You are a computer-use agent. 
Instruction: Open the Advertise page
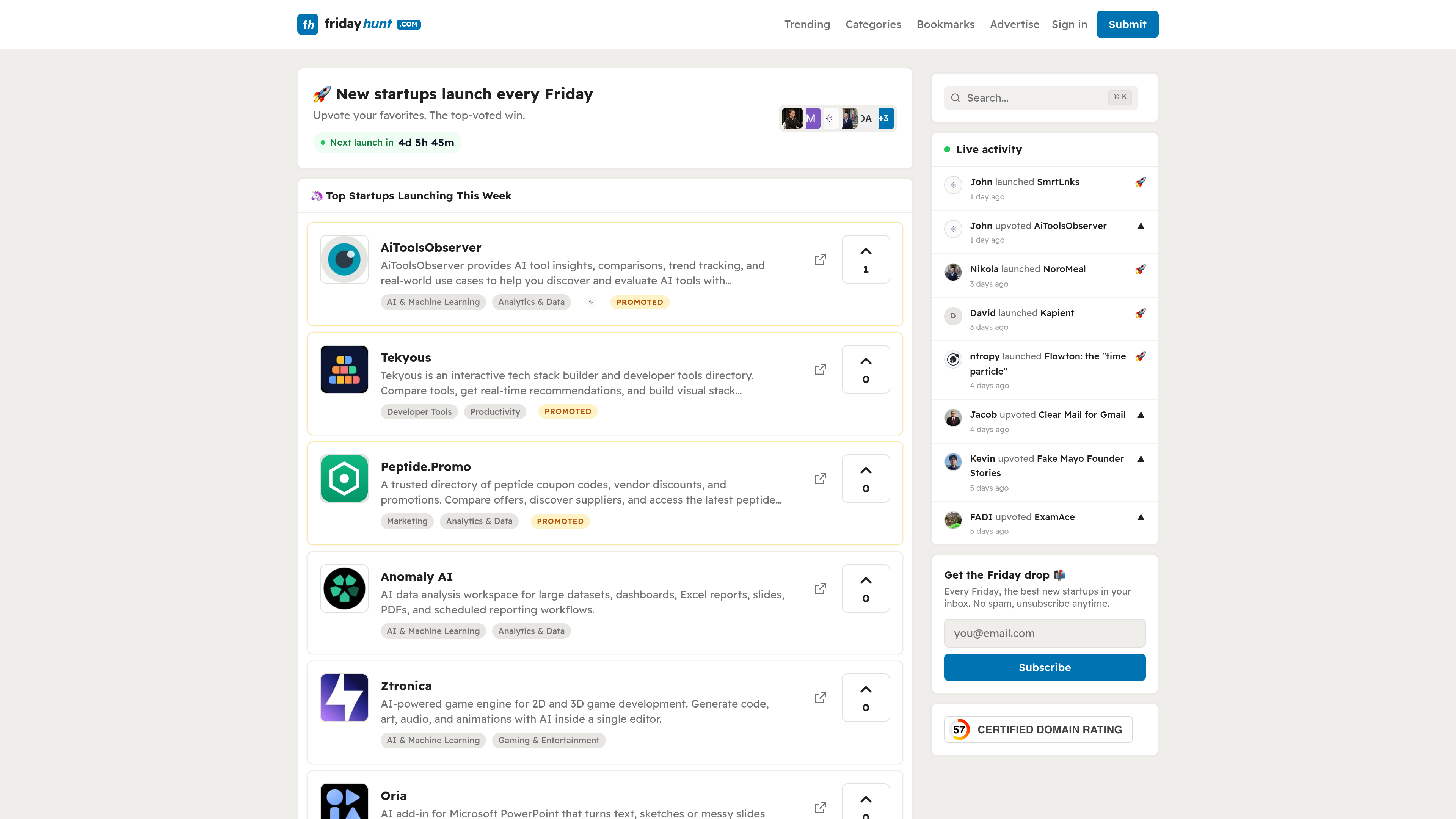click(1015, 24)
